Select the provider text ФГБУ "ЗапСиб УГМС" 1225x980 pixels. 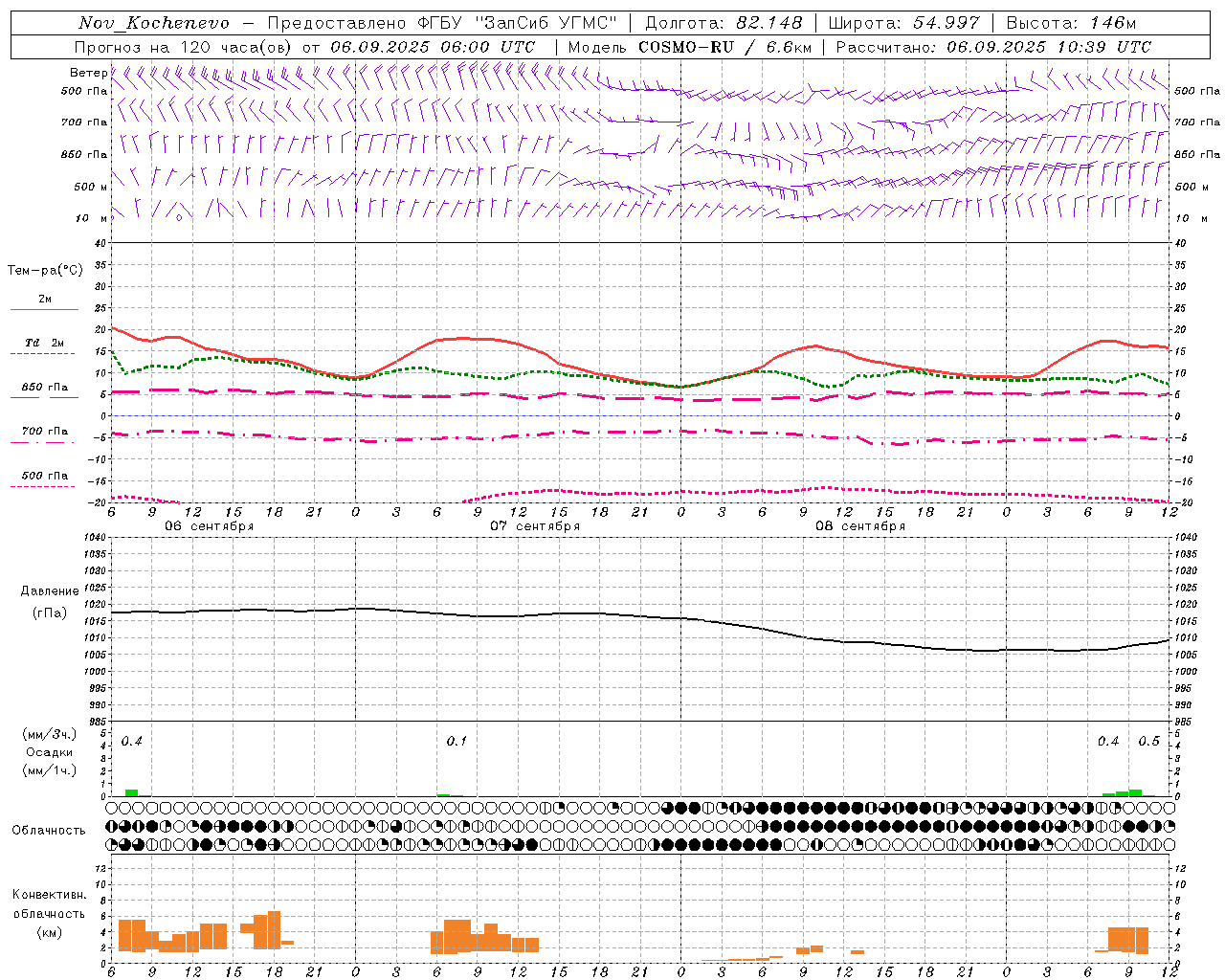click(518, 23)
